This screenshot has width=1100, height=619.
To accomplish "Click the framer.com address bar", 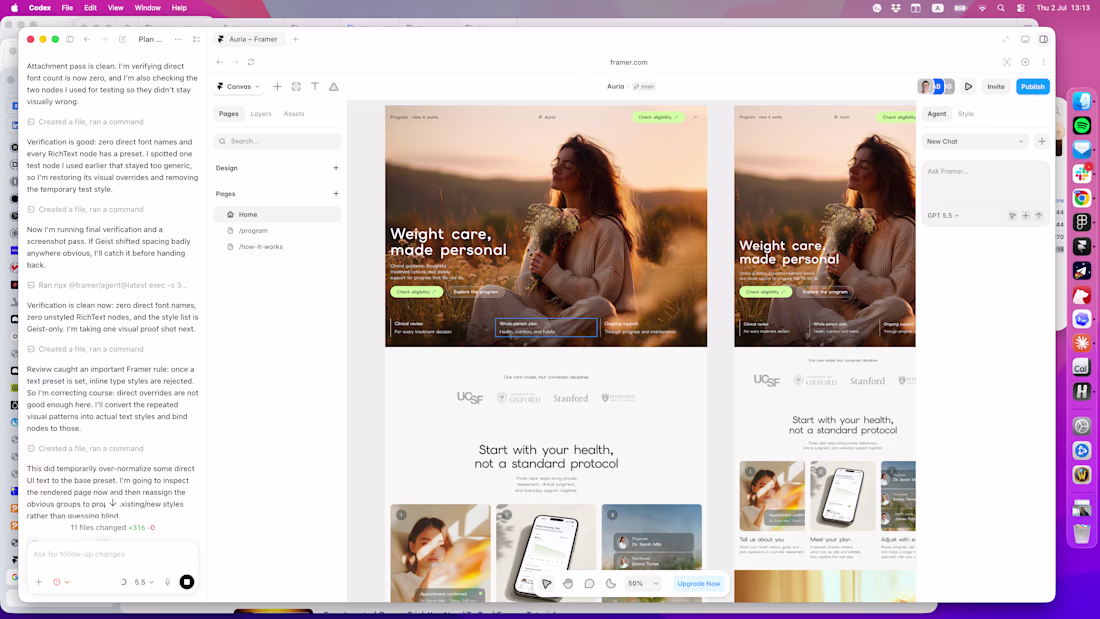I will pyautogui.click(x=629, y=62).
